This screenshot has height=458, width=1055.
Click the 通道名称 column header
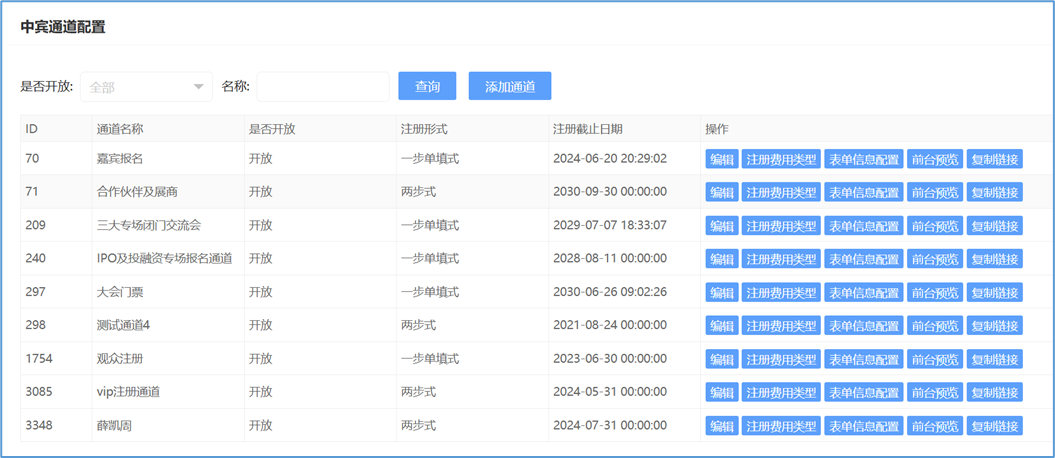(120, 129)
